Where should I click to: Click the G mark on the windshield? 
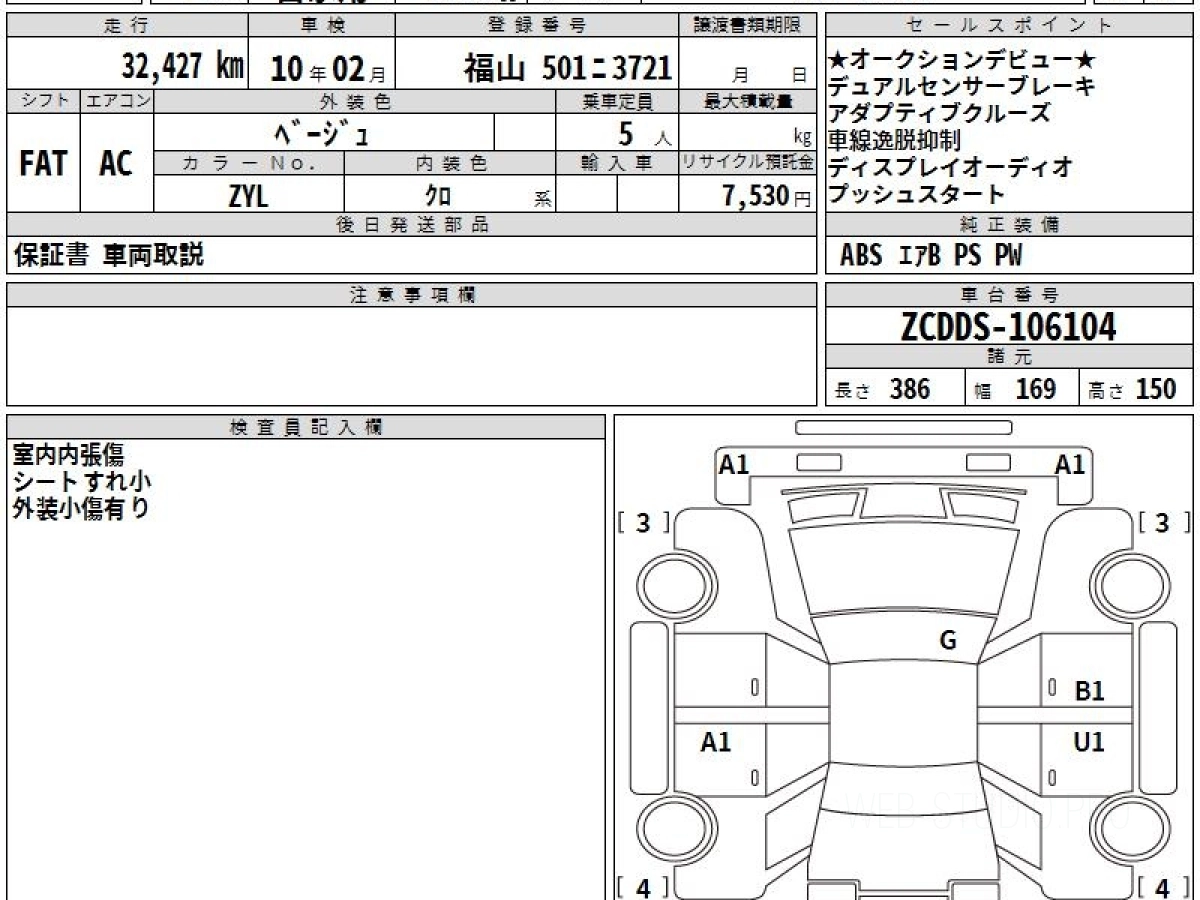pyautogui.click(x=947, y=641)
